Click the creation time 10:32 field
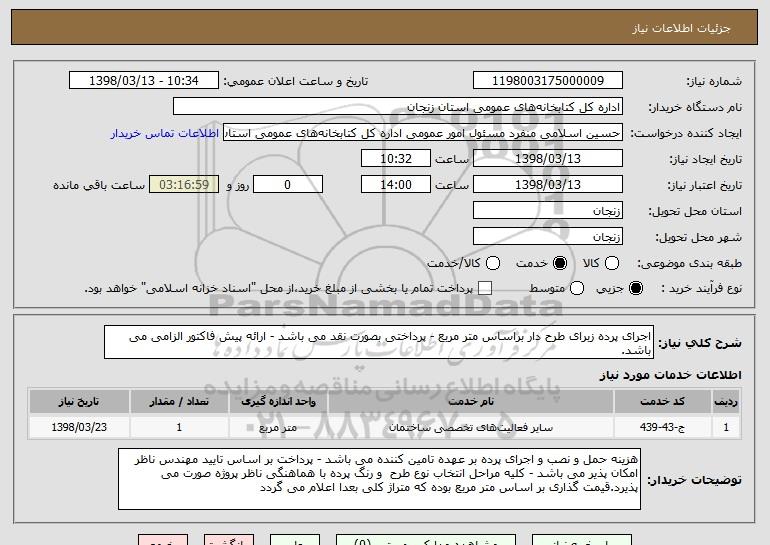 (x=396, y=159)
